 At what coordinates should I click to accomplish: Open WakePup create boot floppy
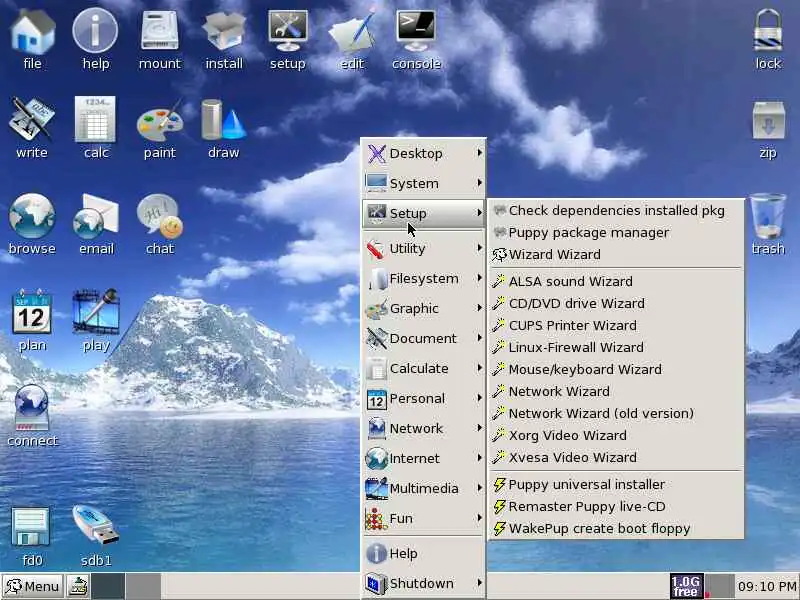point(616,529)
